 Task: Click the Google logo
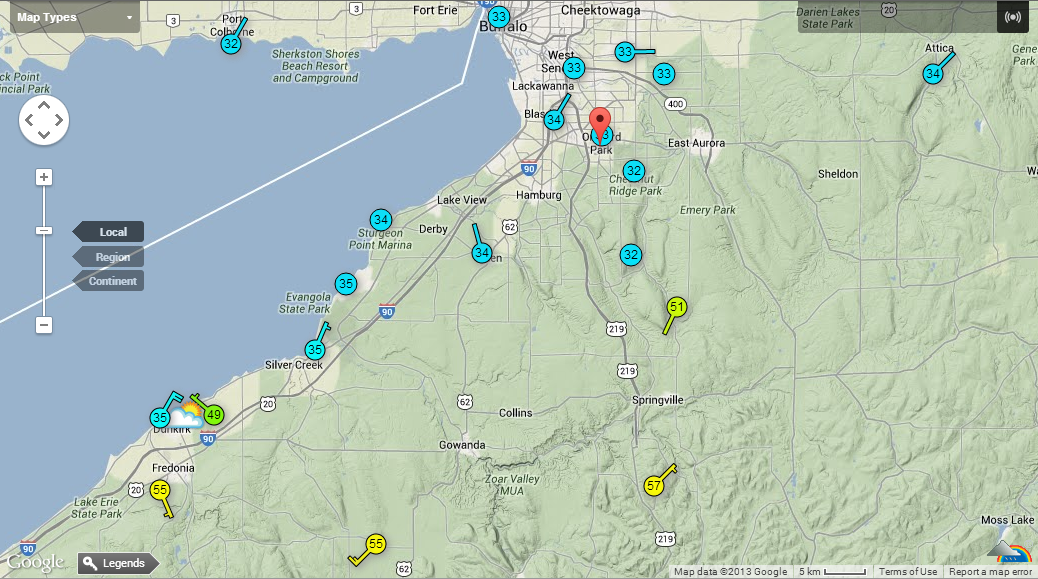(35, 562)
